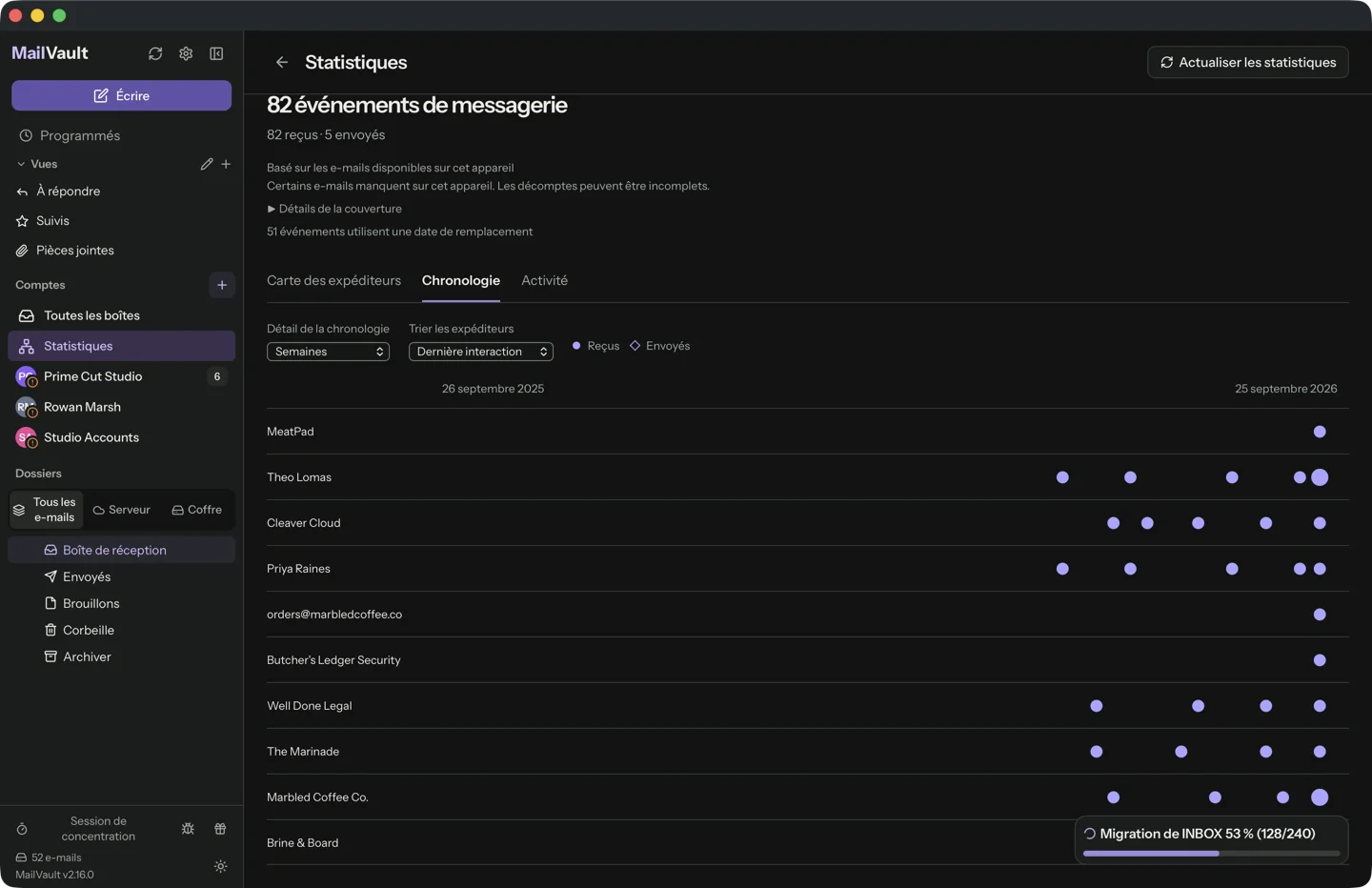Viewport: 1372px width, 888px height.
Task: Click the Brine & Board sender name
Action: (x=302, y=843)
